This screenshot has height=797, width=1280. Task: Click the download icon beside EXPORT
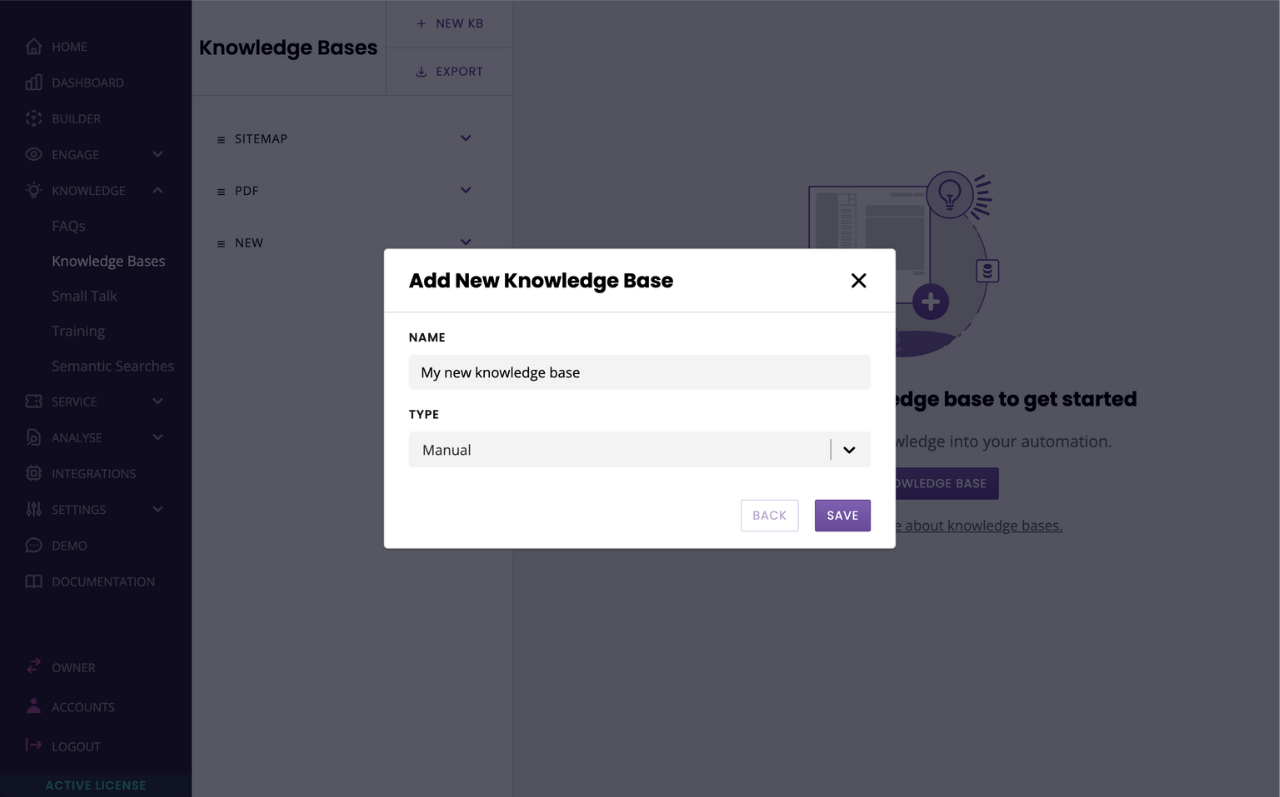point(421,71)
